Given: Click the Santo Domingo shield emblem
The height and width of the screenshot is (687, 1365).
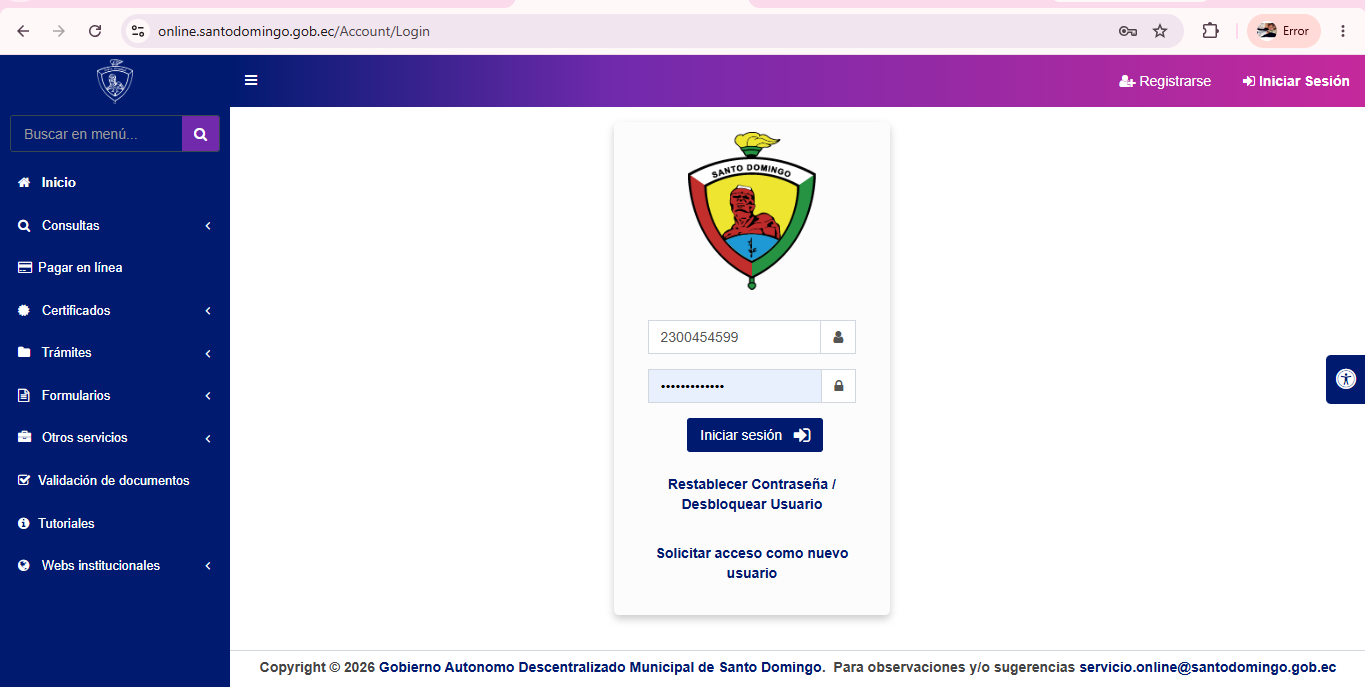Looking at the screenshot, I should coord(752,211).
